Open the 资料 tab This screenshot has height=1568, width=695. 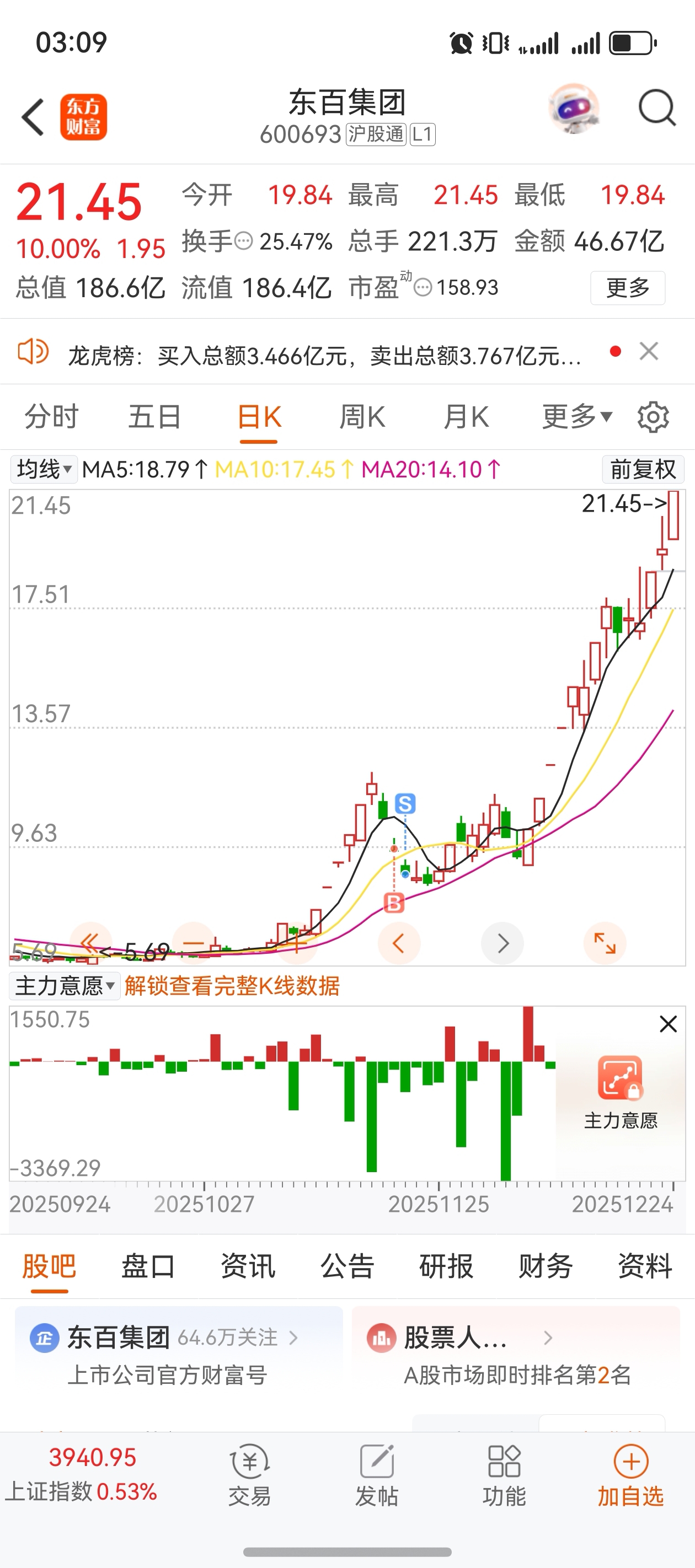(x=645, y=1266)
